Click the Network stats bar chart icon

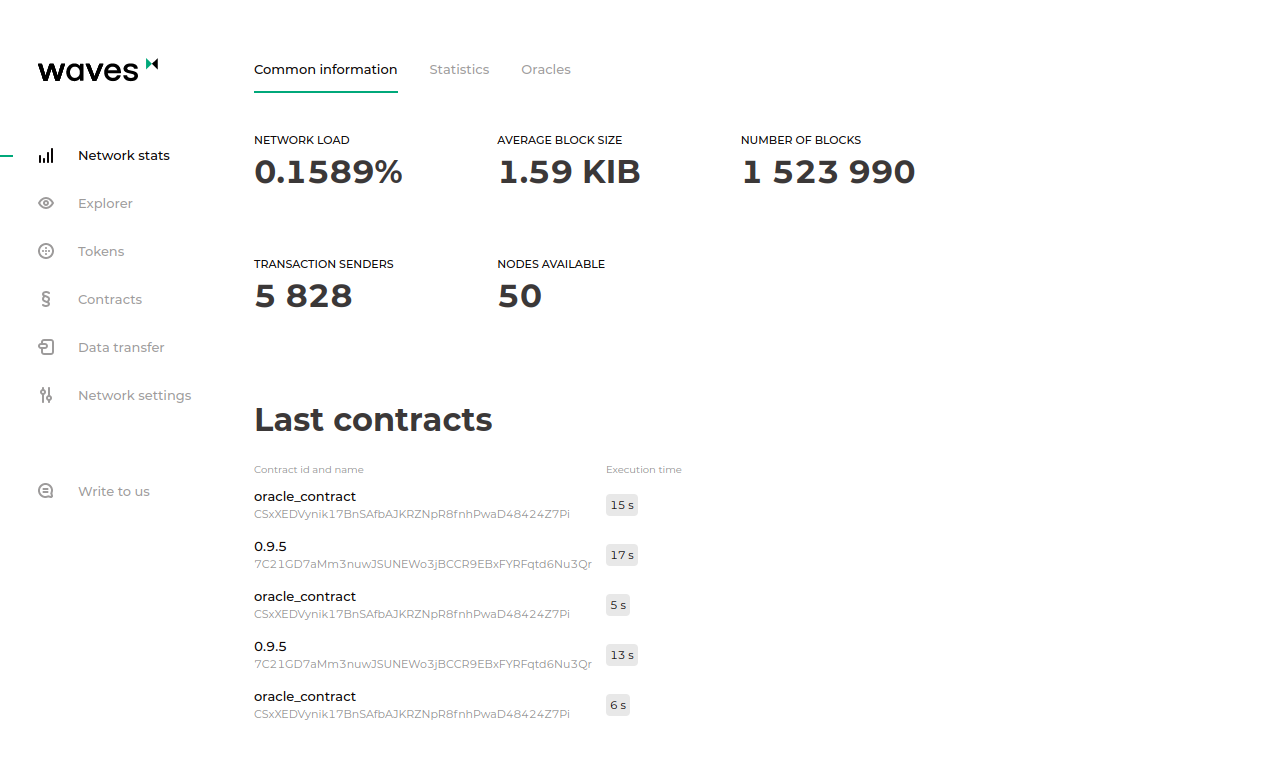[46, 156]
